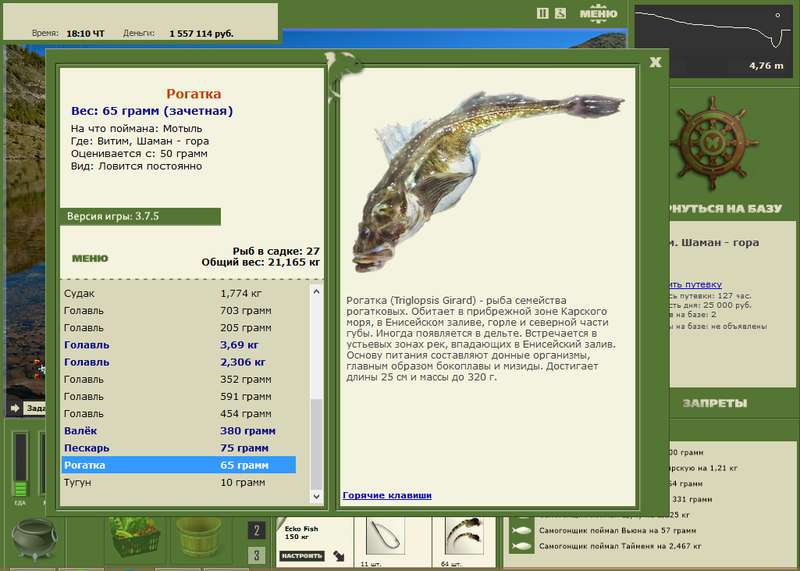Click the return to base label НА БАЗУ
This screenshot has width=800, height=571.
pyautogui.click(x=725, y=208)
